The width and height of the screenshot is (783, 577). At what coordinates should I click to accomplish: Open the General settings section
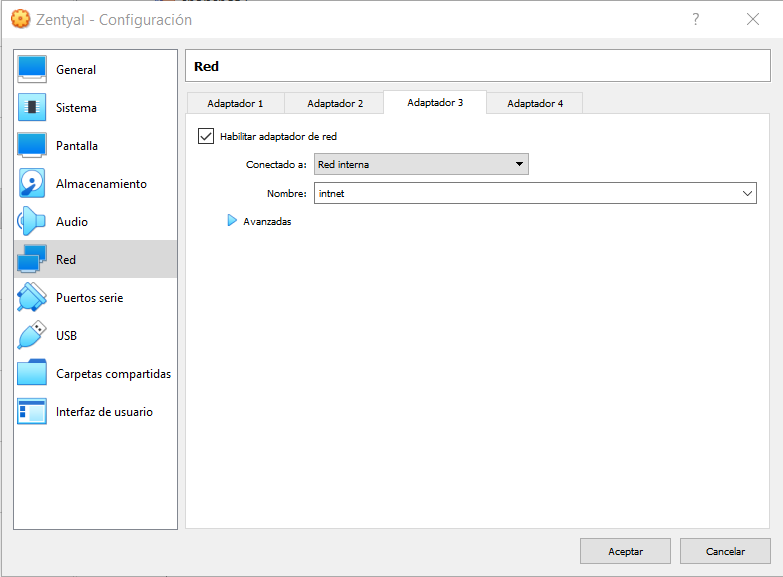[76, 70]
